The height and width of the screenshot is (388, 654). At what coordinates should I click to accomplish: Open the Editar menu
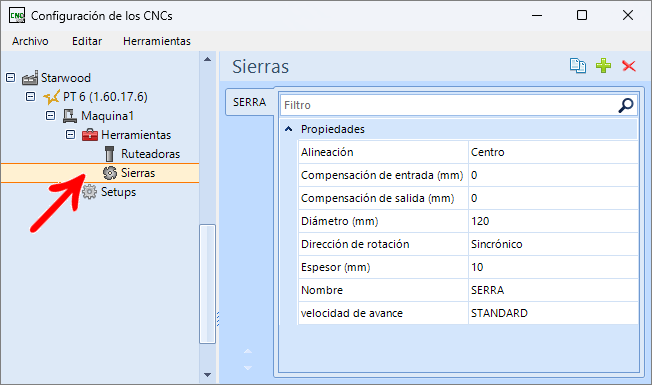[87, 41]
